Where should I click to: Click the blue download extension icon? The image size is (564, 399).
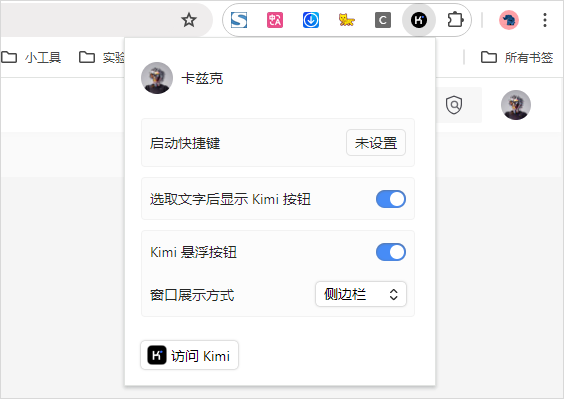point(311,20)
